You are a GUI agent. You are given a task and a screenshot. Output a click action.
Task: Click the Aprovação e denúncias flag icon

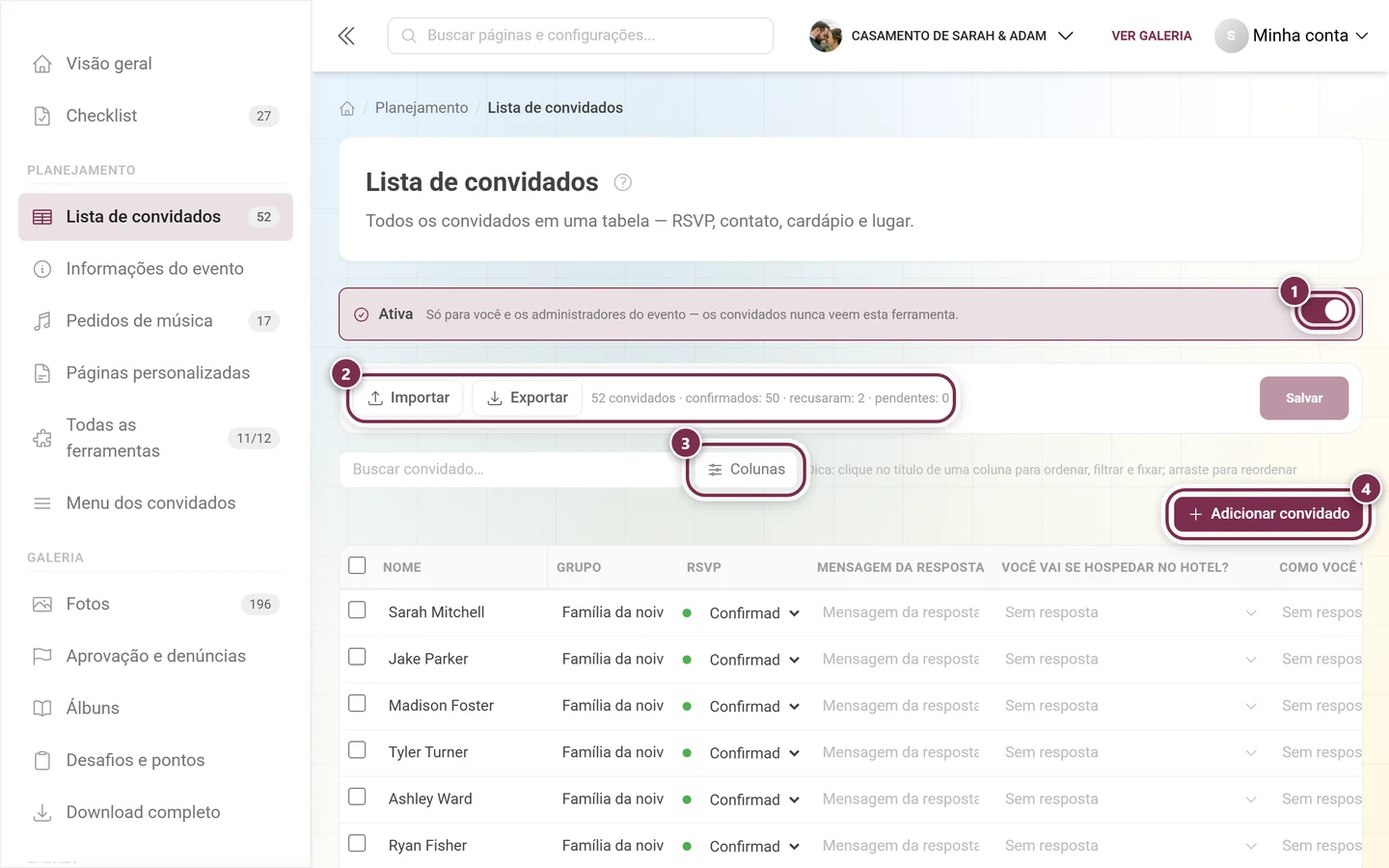coord(42,657)
